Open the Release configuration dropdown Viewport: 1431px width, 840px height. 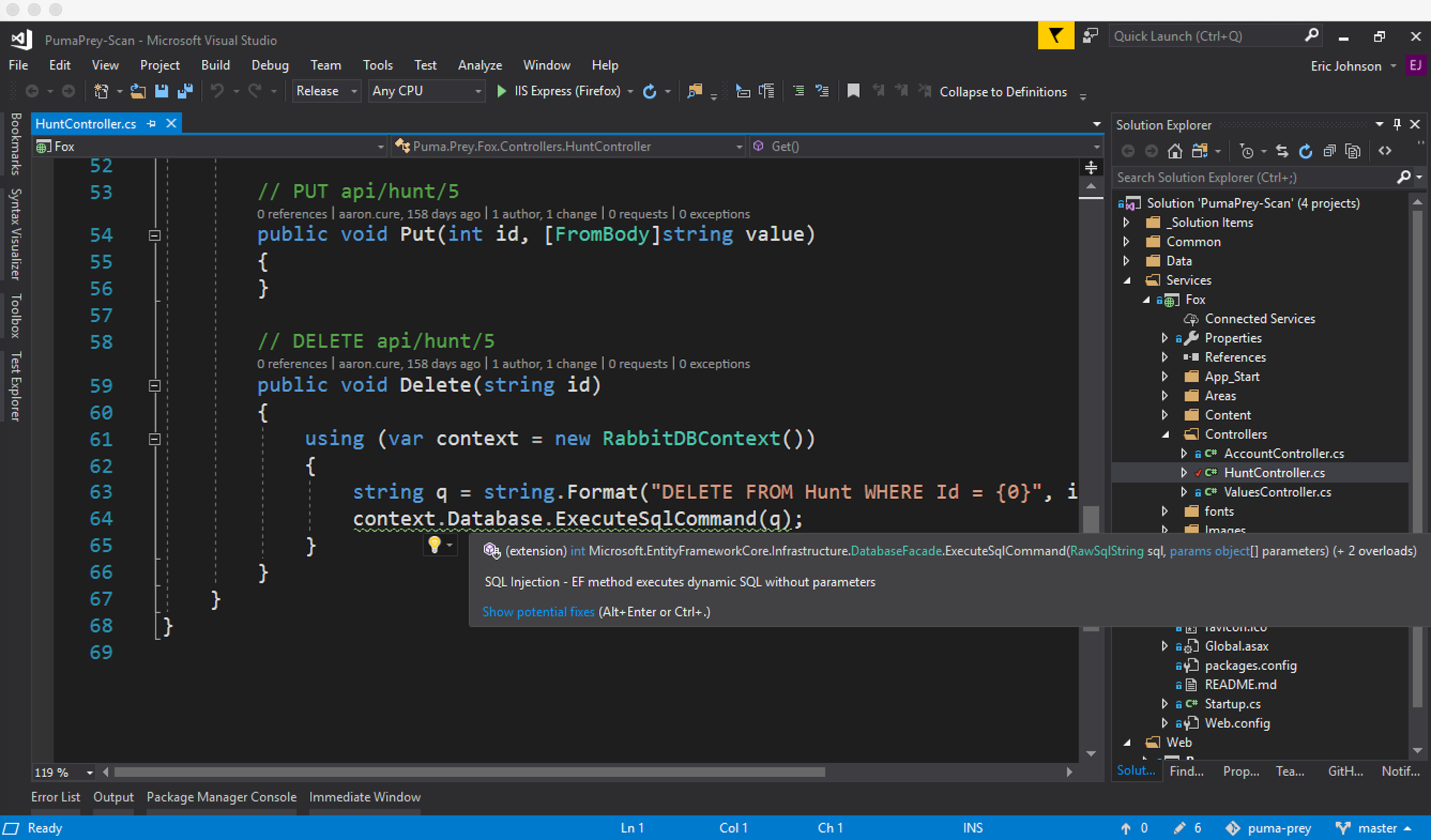pyautogui.click(x=325, y=91)
